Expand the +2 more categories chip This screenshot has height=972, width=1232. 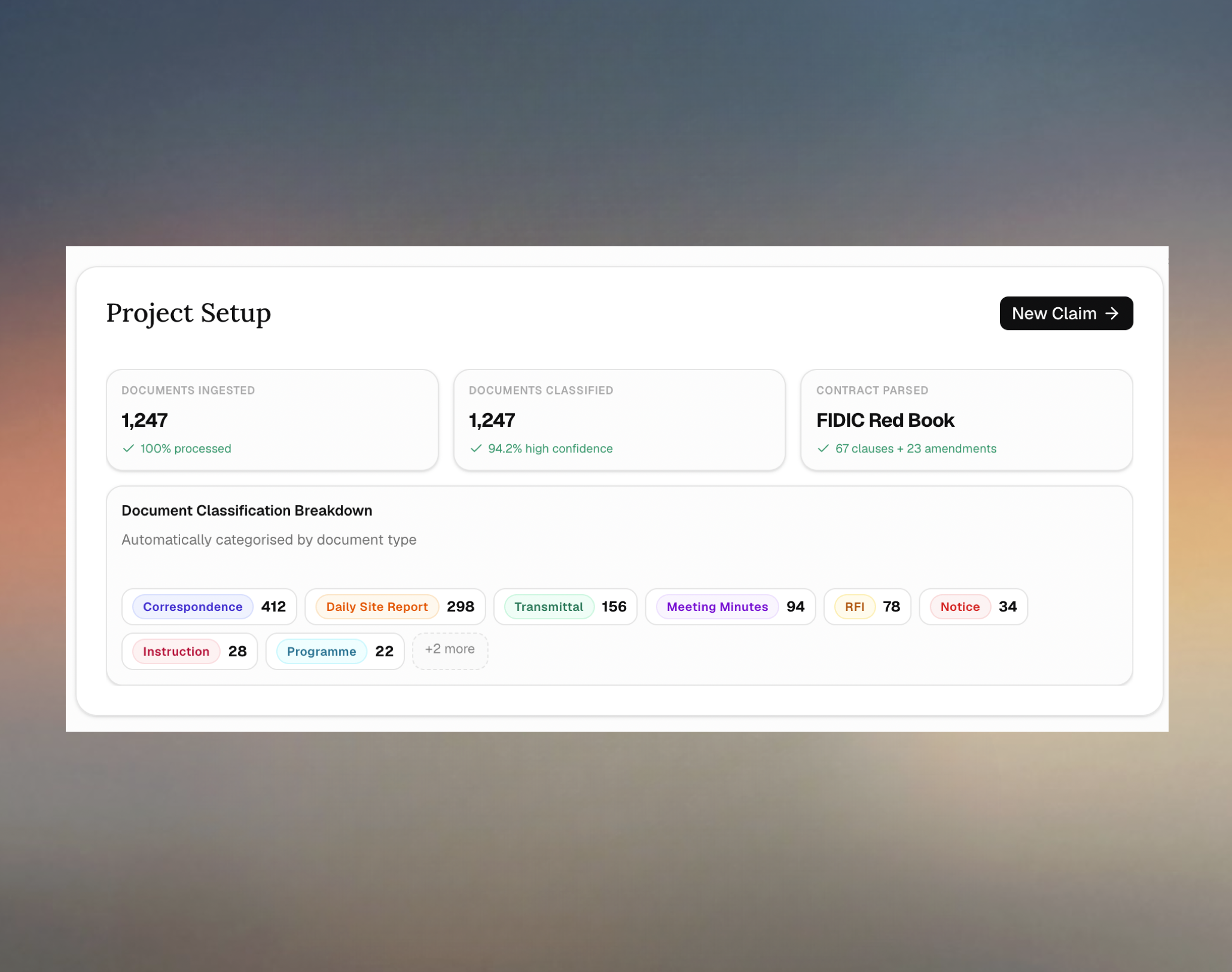pos(450,650)
